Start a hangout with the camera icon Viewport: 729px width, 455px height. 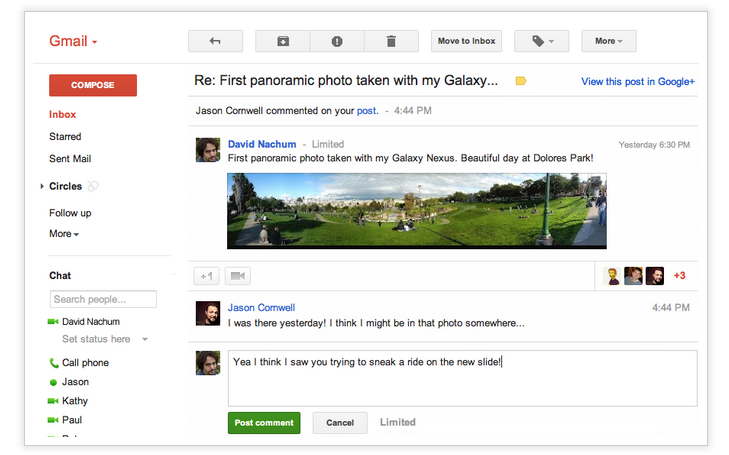[238, 276]
